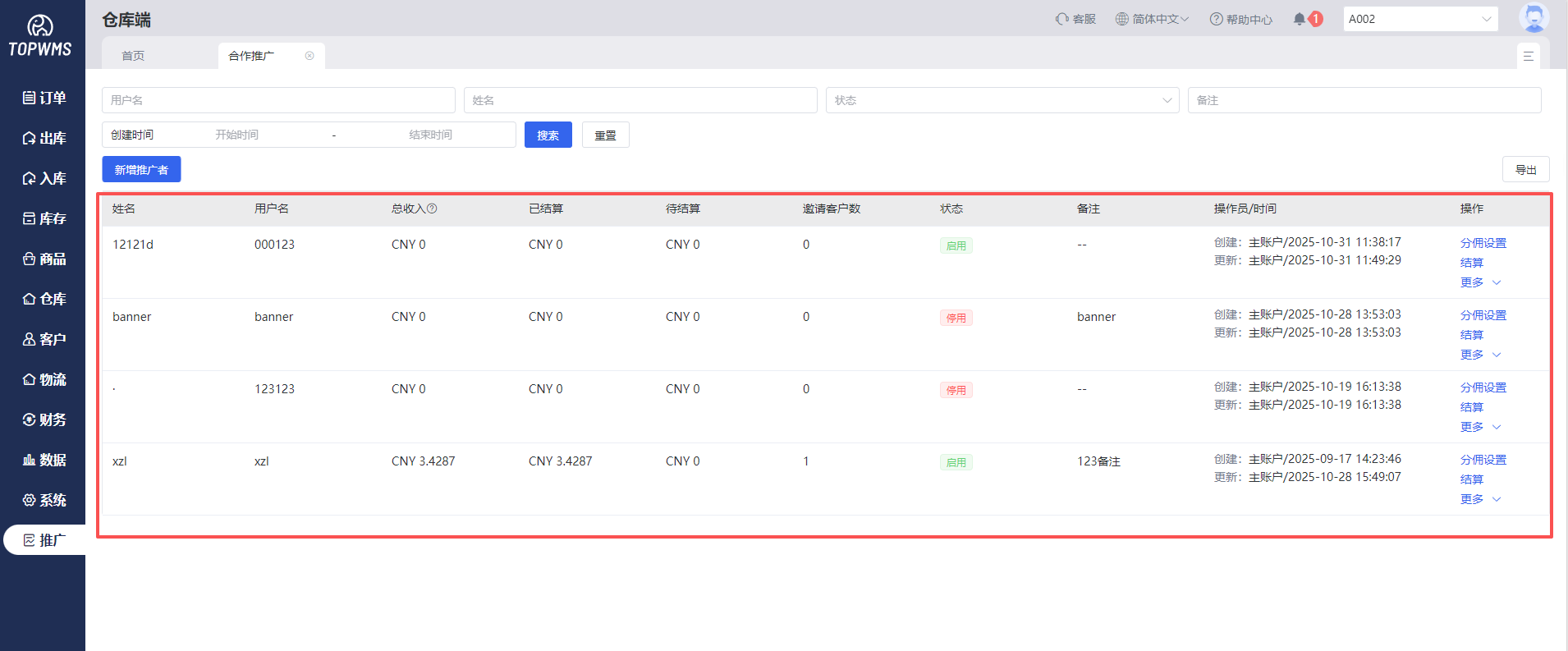
Task: Click the blue 搜索 search button
Action: [548, 135]
